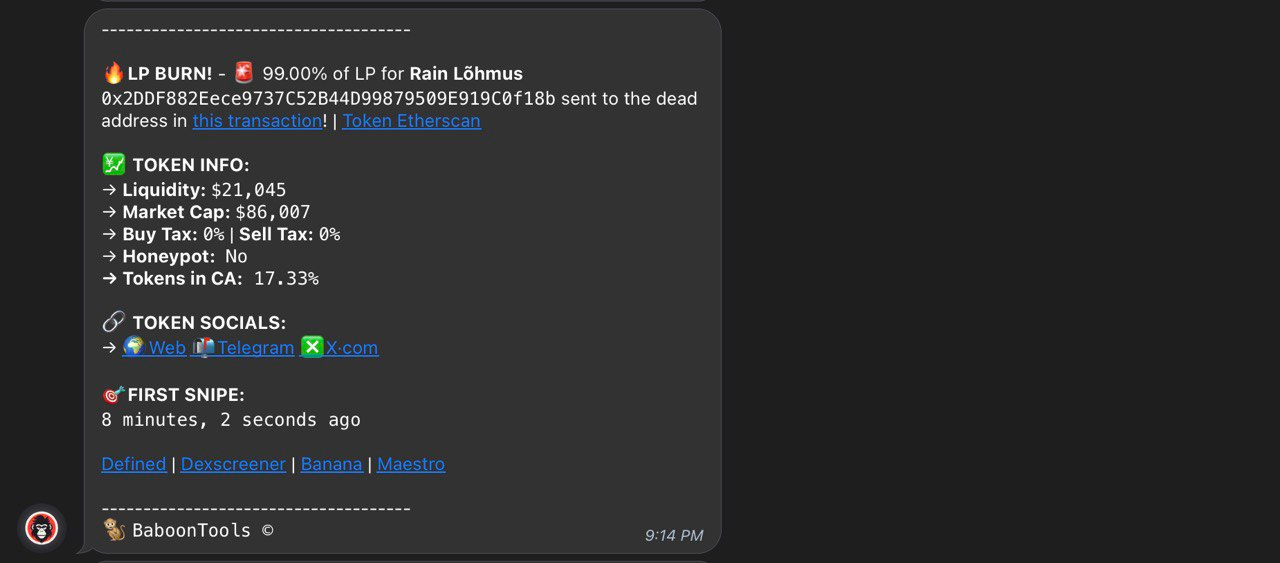
Task: Open the Dexscreener link
Action: click(x=233, y=464)
